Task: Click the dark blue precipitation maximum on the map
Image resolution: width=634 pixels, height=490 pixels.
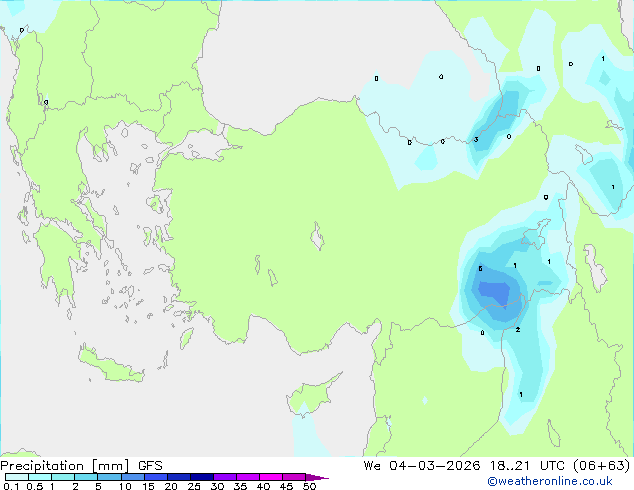Action: 495,292
